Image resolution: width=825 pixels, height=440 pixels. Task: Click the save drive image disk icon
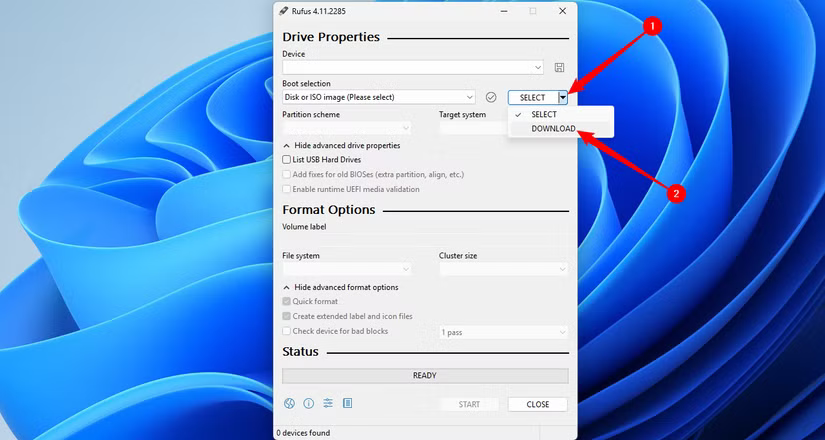click(560, 68)
